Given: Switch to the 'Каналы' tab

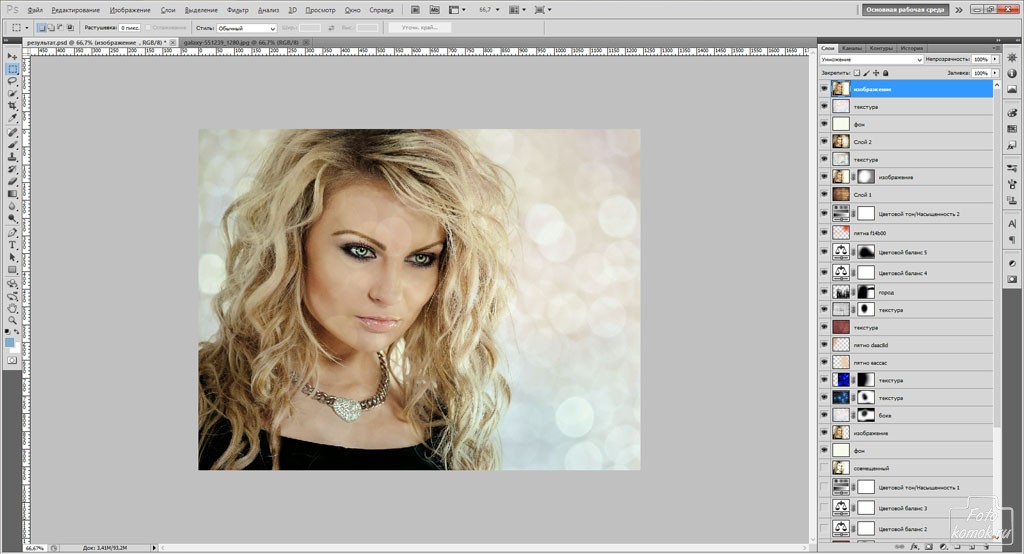Looking at the screenshot, I should (x=852, y=47).
